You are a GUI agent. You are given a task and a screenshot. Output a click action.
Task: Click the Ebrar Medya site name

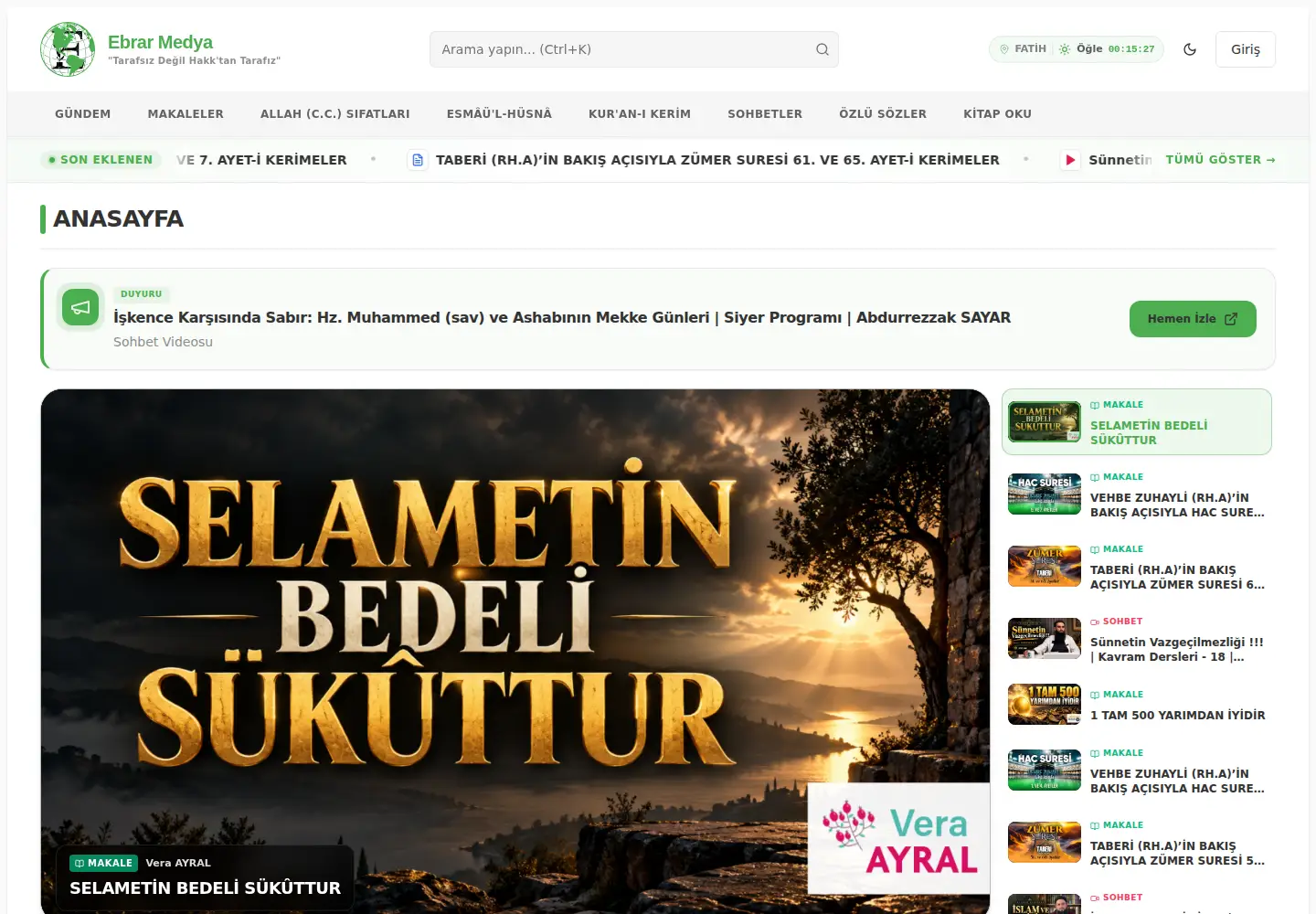coord(160,42)
